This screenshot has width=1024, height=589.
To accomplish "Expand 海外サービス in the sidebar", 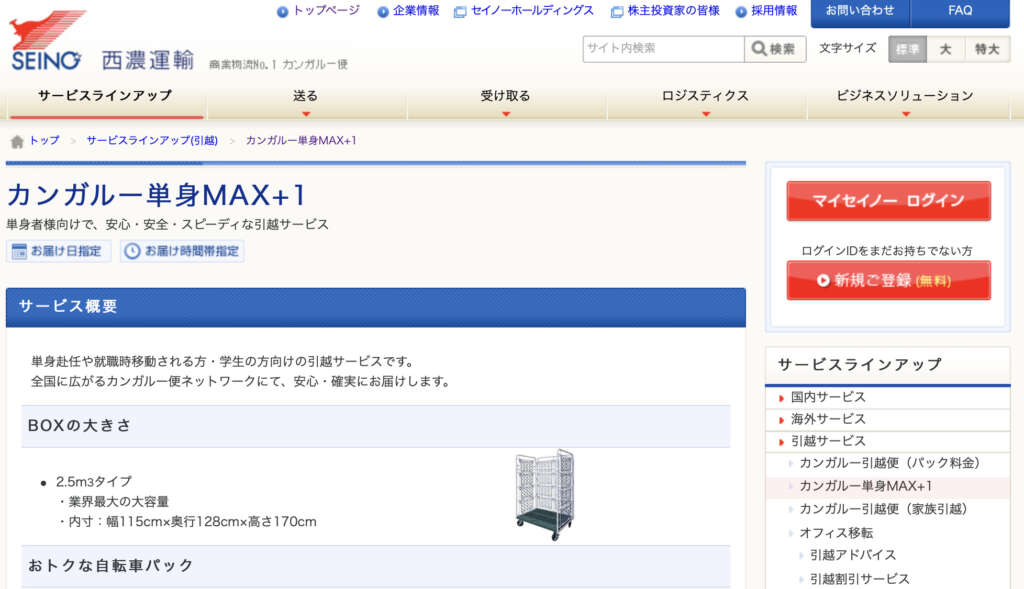I will [888, 419].
